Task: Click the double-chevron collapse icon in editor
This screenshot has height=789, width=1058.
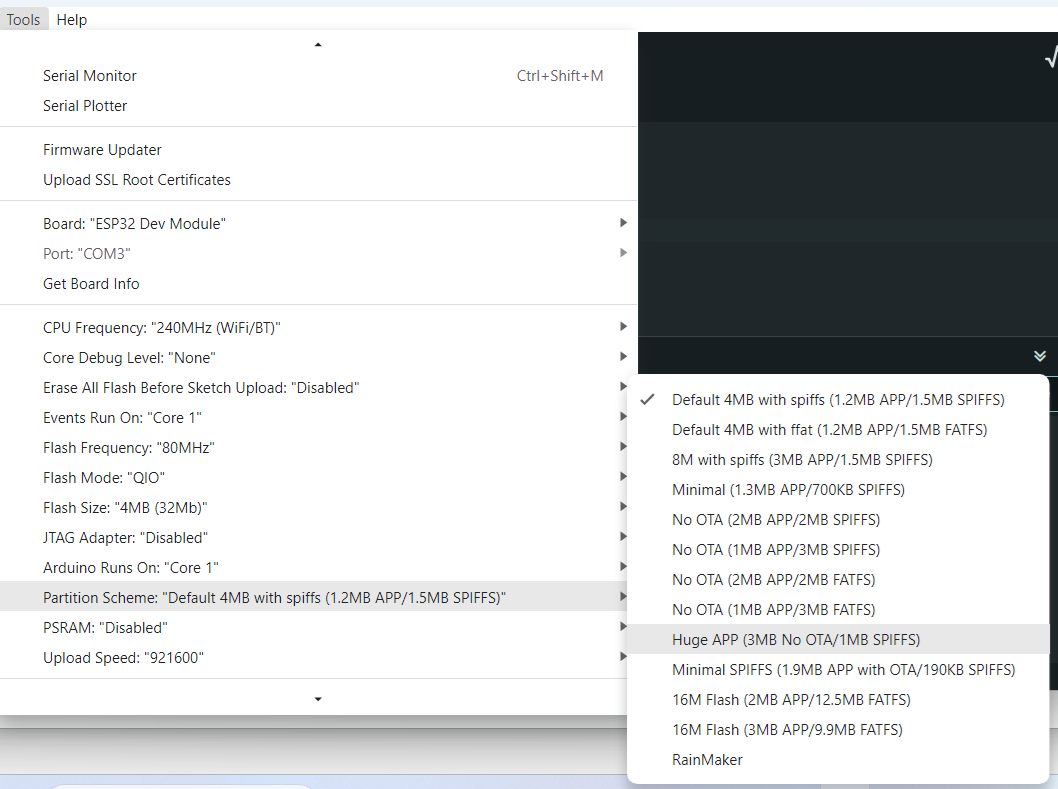Action: [1040, 356]
